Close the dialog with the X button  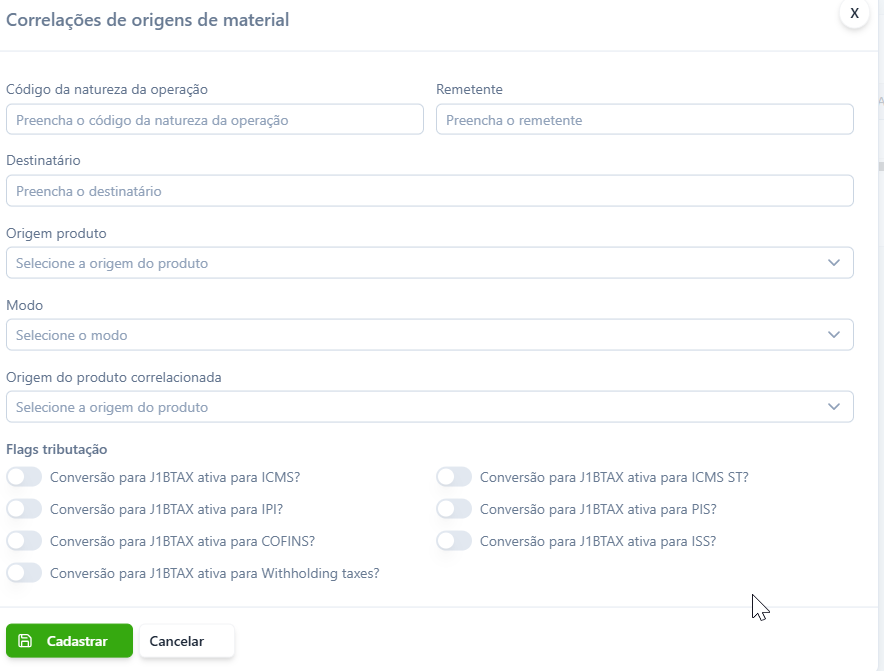(x=854, y=13)
